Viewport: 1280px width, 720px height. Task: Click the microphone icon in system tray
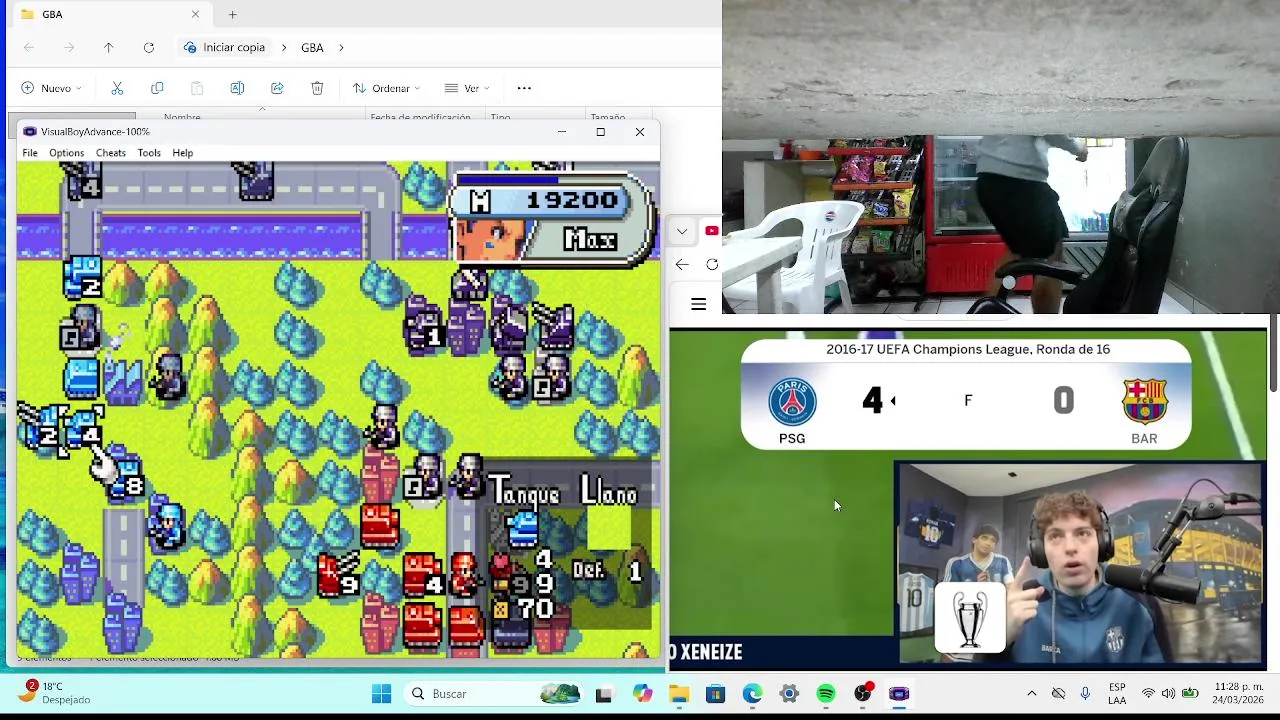(1085, 693)
